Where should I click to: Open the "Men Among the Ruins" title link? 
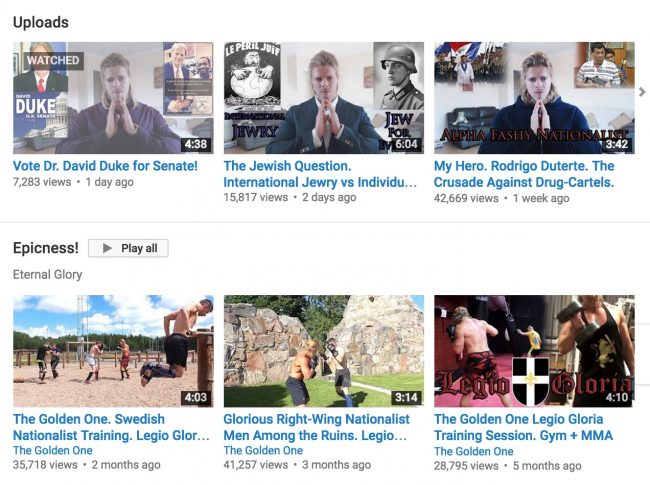coord(317,428)
